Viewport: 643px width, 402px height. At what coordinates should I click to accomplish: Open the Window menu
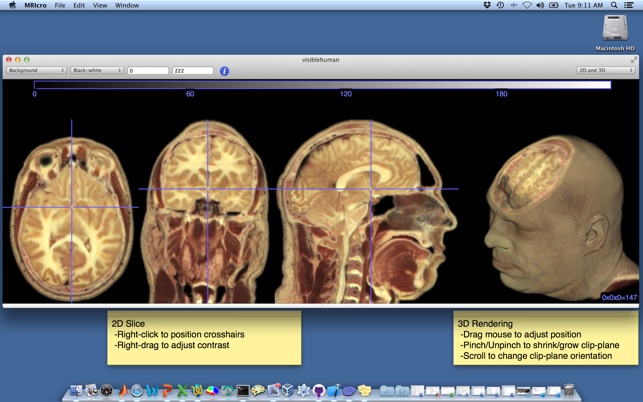[127, 6]
